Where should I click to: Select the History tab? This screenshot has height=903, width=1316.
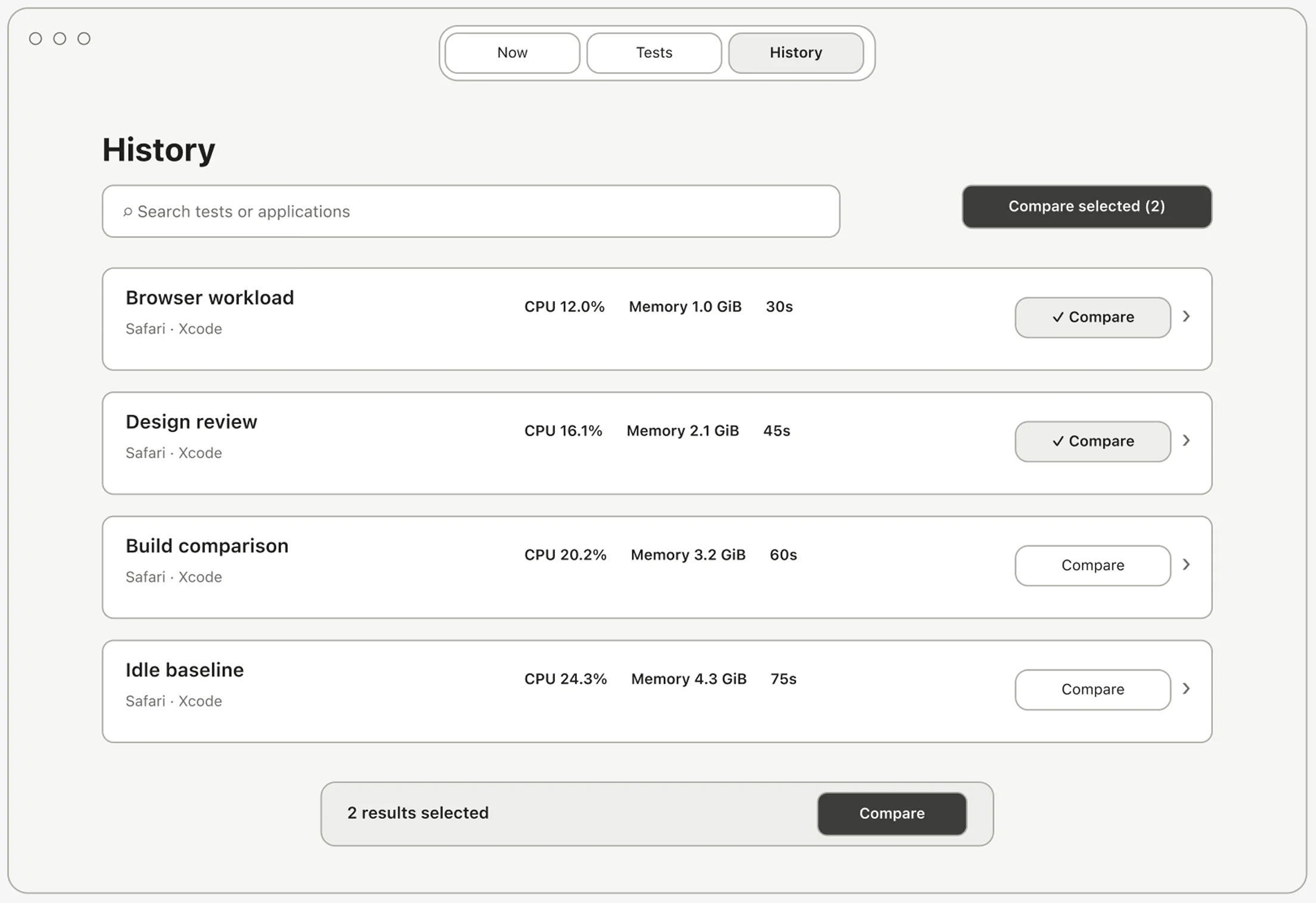click(x=796, y=53)
